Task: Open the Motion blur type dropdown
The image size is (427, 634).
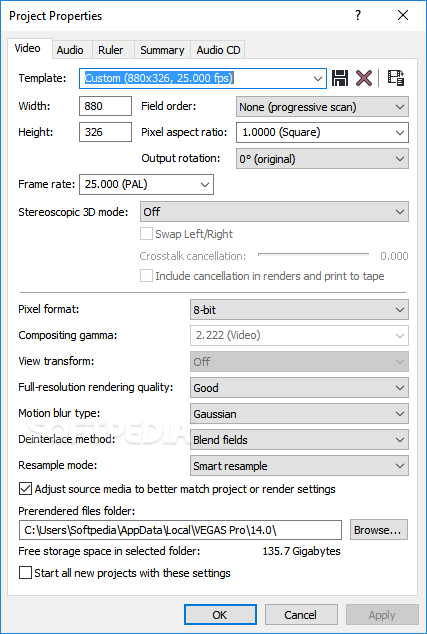Action: 299,414
